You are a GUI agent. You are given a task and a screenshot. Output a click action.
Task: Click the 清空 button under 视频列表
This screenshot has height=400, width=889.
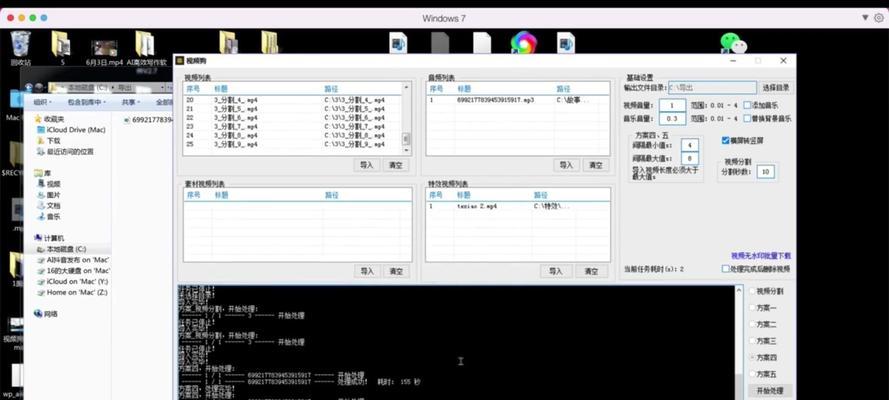pyautogui.click(x=396, y=165)
